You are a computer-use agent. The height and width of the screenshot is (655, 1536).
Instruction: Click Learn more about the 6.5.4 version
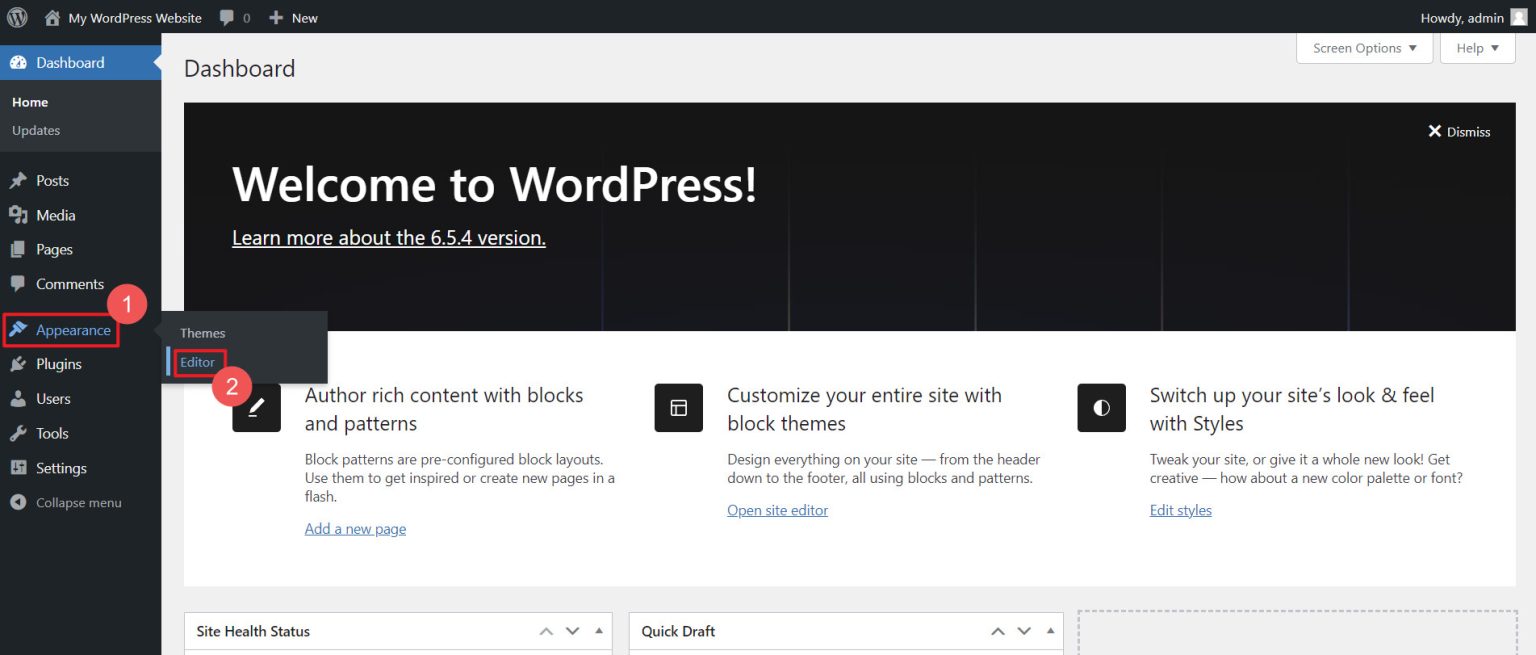[388, 237]
